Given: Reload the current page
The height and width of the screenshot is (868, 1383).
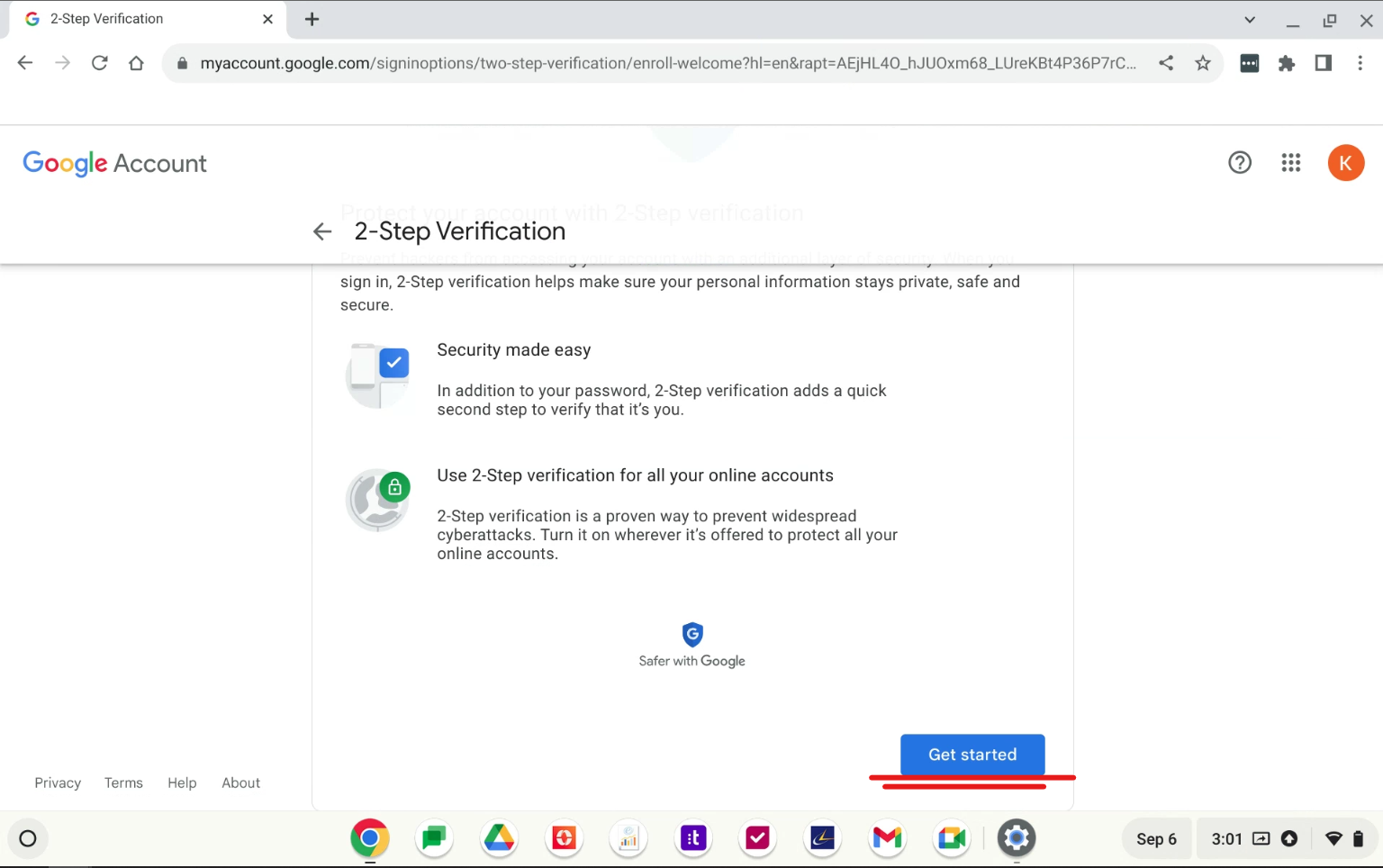Looking at the screenshot, I should click(99, 63).
